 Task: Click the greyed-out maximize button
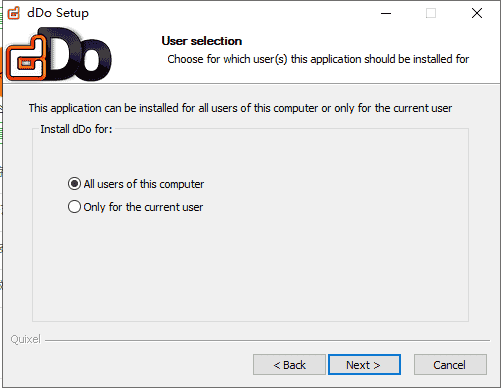point(432,13)
